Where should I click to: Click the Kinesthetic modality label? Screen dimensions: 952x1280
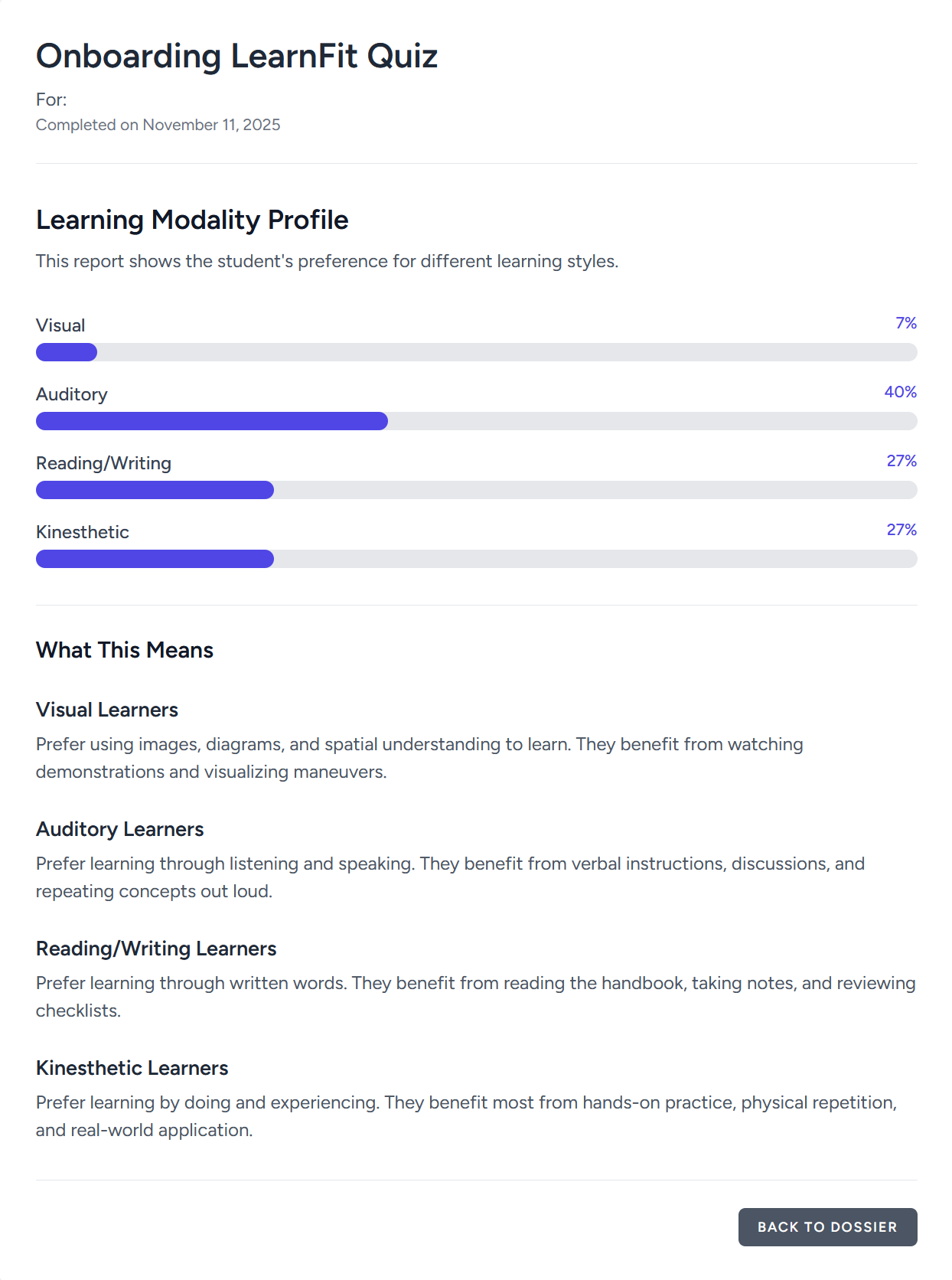[x=82, y=531]
